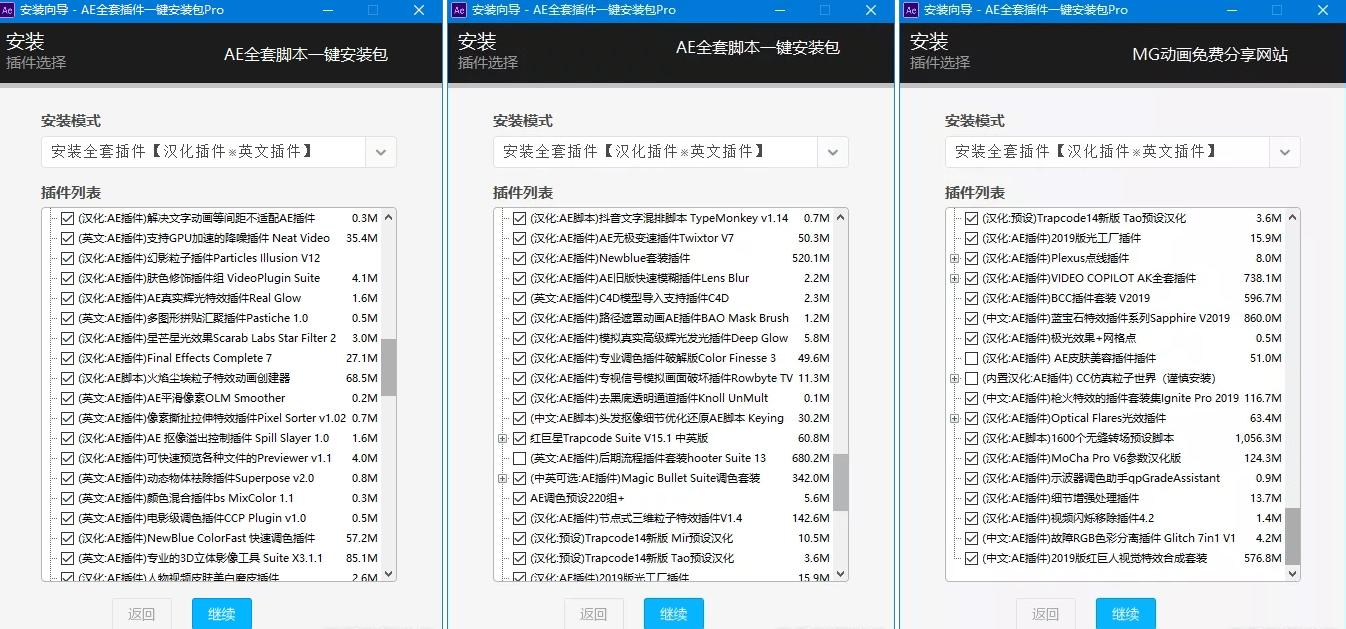Expand the VIDEO COPILOT AK全套插件 node
The height and width of the screenshot is (629, 1346).
955,278
